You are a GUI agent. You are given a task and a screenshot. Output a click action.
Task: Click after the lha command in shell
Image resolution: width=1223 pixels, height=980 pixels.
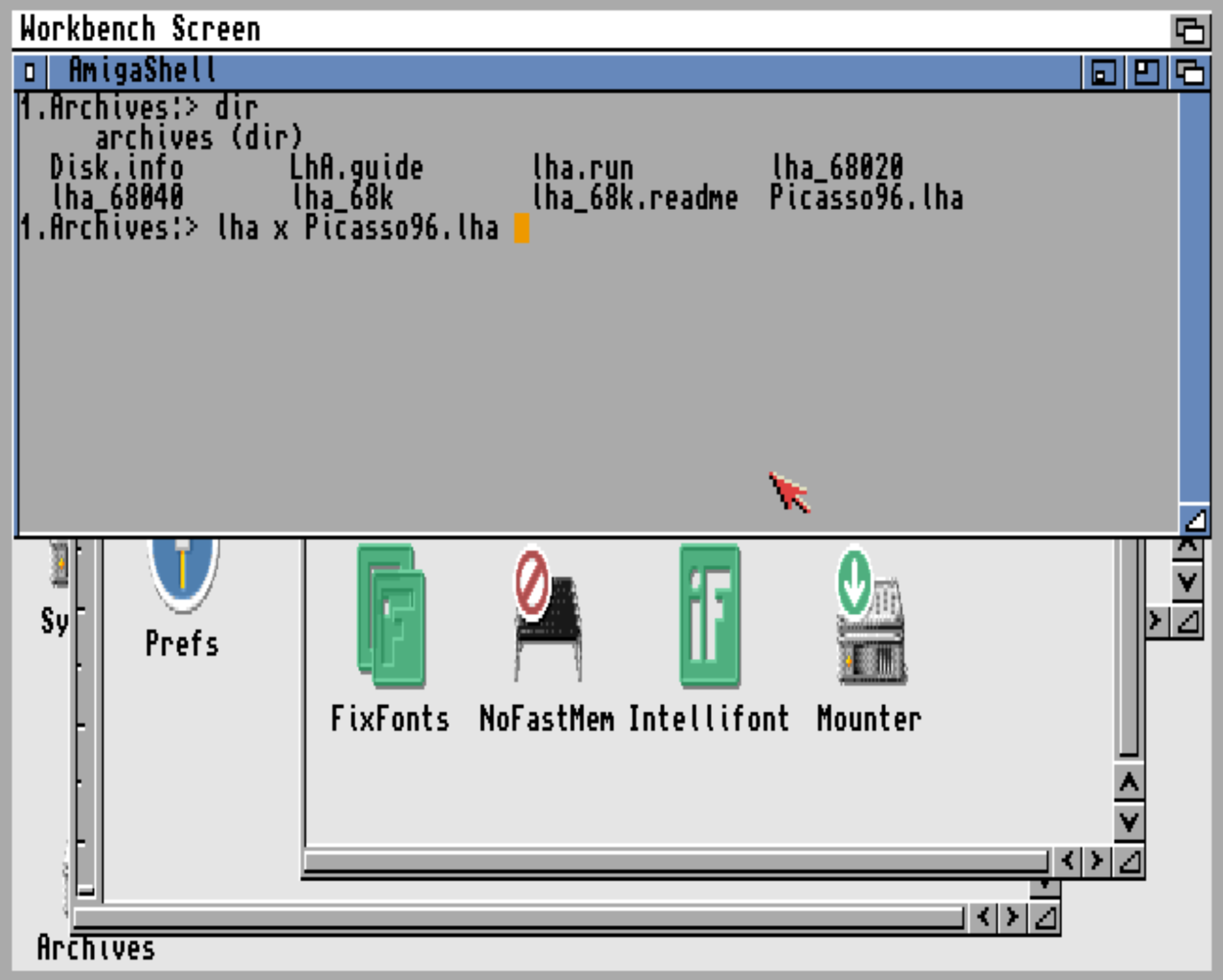click(x=521, y=228)
